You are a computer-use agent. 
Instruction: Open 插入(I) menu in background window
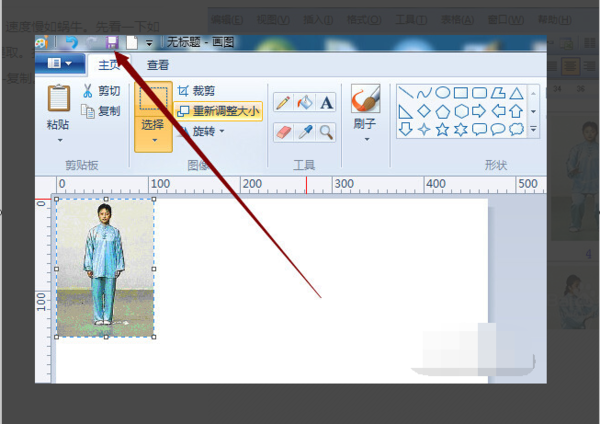[318, 20]
